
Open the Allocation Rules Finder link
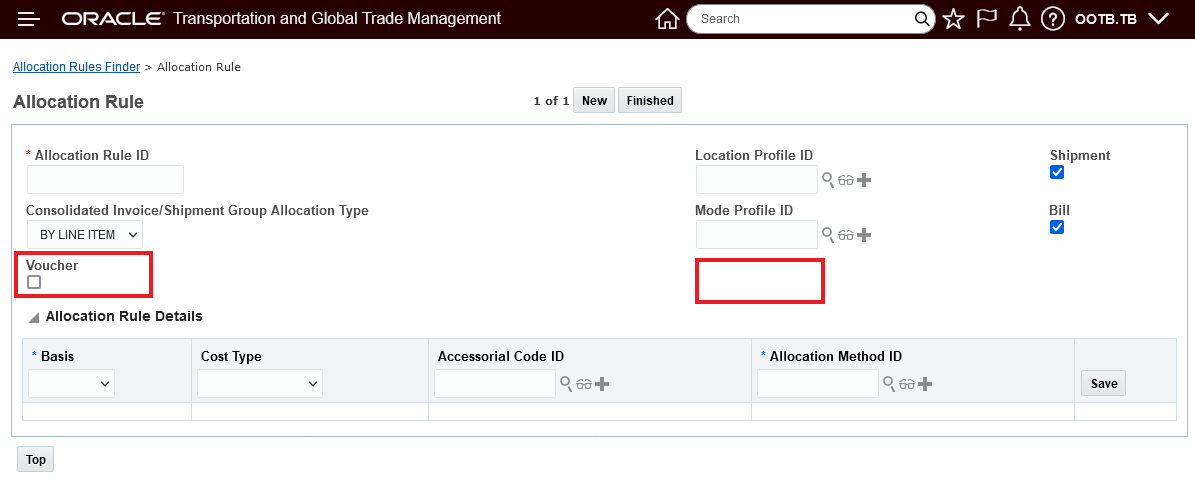pos(76,67)
